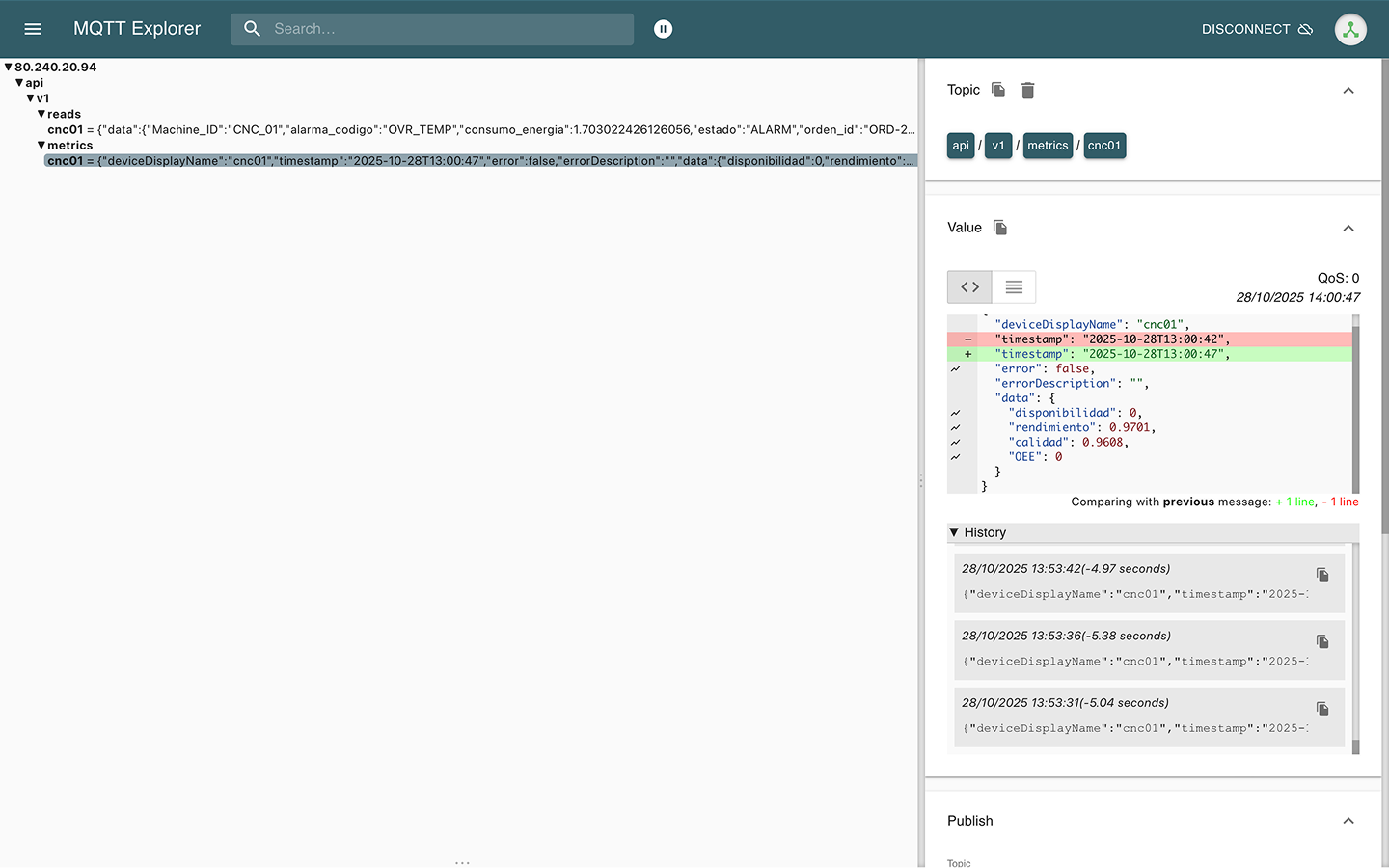Click the connection avatar icon

click(1350, 29)
